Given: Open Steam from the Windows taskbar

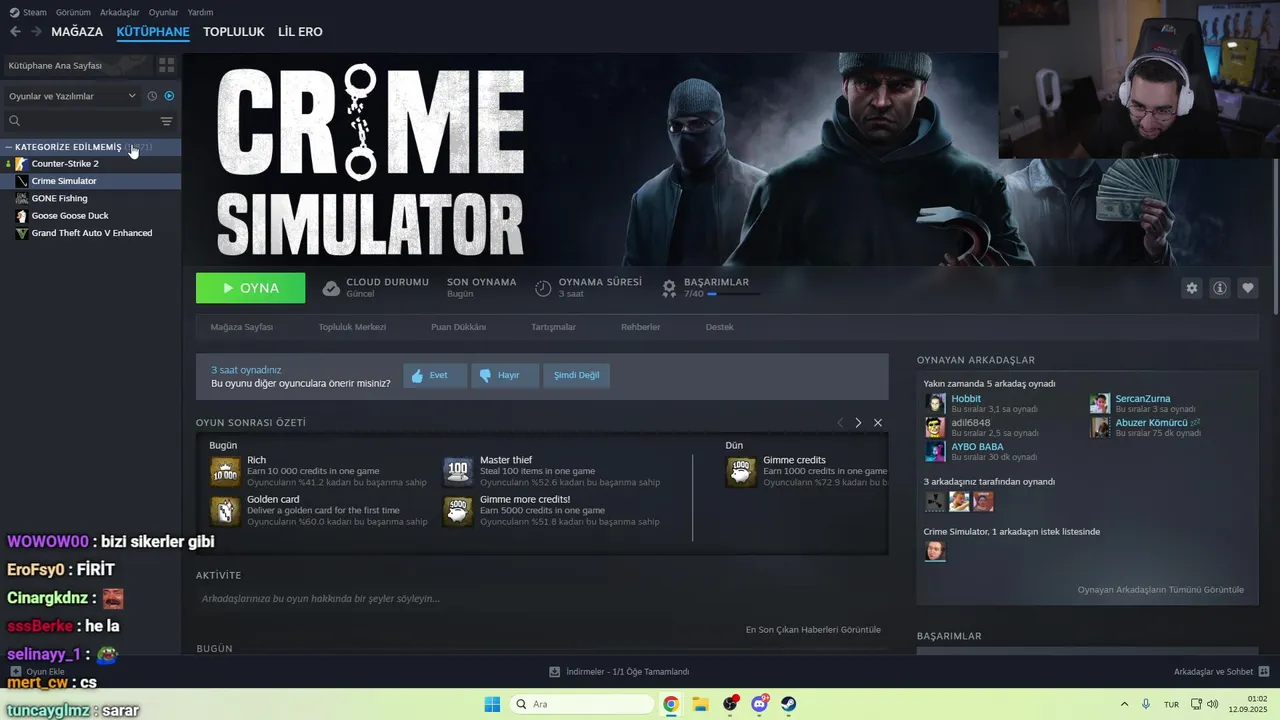Looking at the screenshot, I should pyautogui.click(x=789, y=704).
